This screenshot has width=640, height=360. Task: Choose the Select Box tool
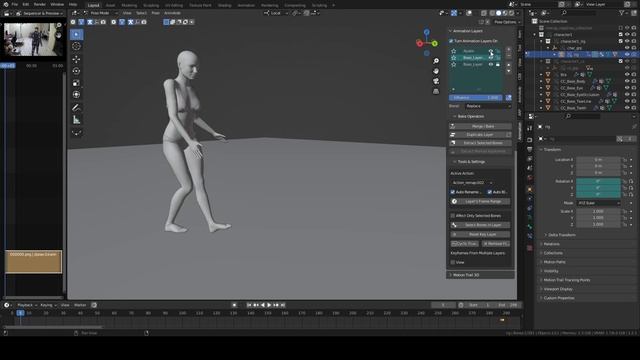76,34
